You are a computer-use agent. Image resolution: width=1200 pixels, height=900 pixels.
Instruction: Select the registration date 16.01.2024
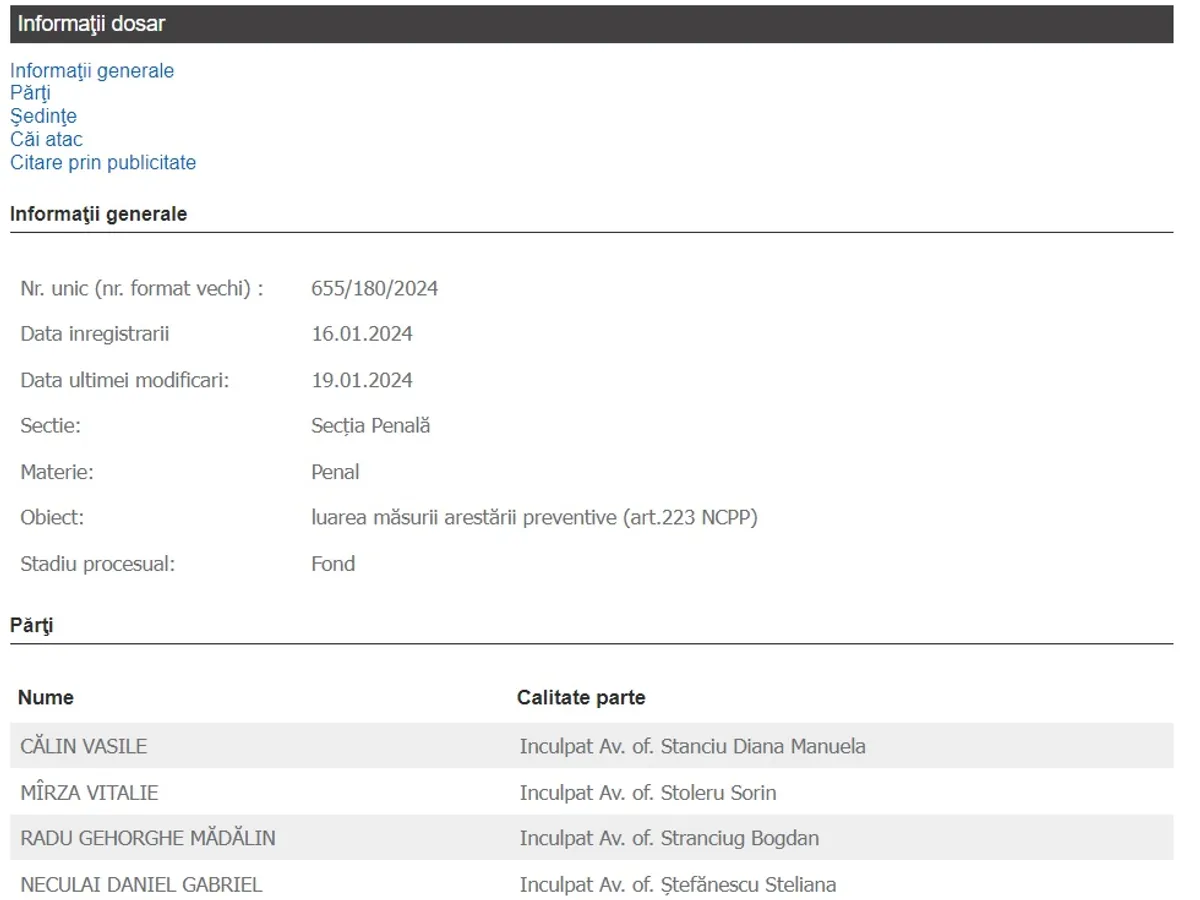tap(361, 334)
